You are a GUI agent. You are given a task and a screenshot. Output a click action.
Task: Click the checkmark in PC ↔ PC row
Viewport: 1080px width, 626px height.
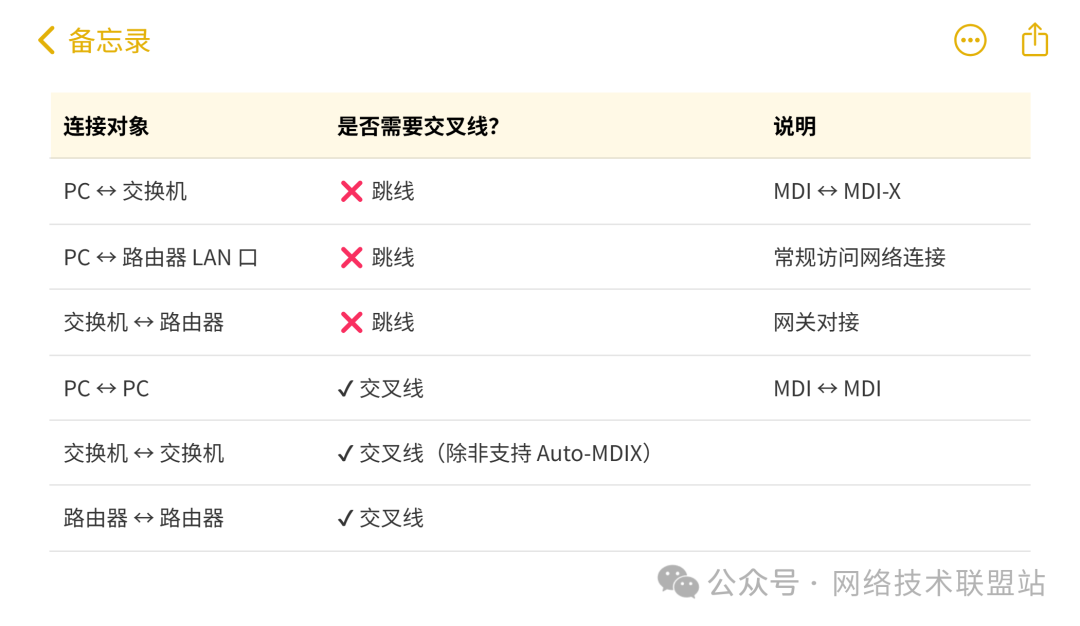tap(346, 389)
